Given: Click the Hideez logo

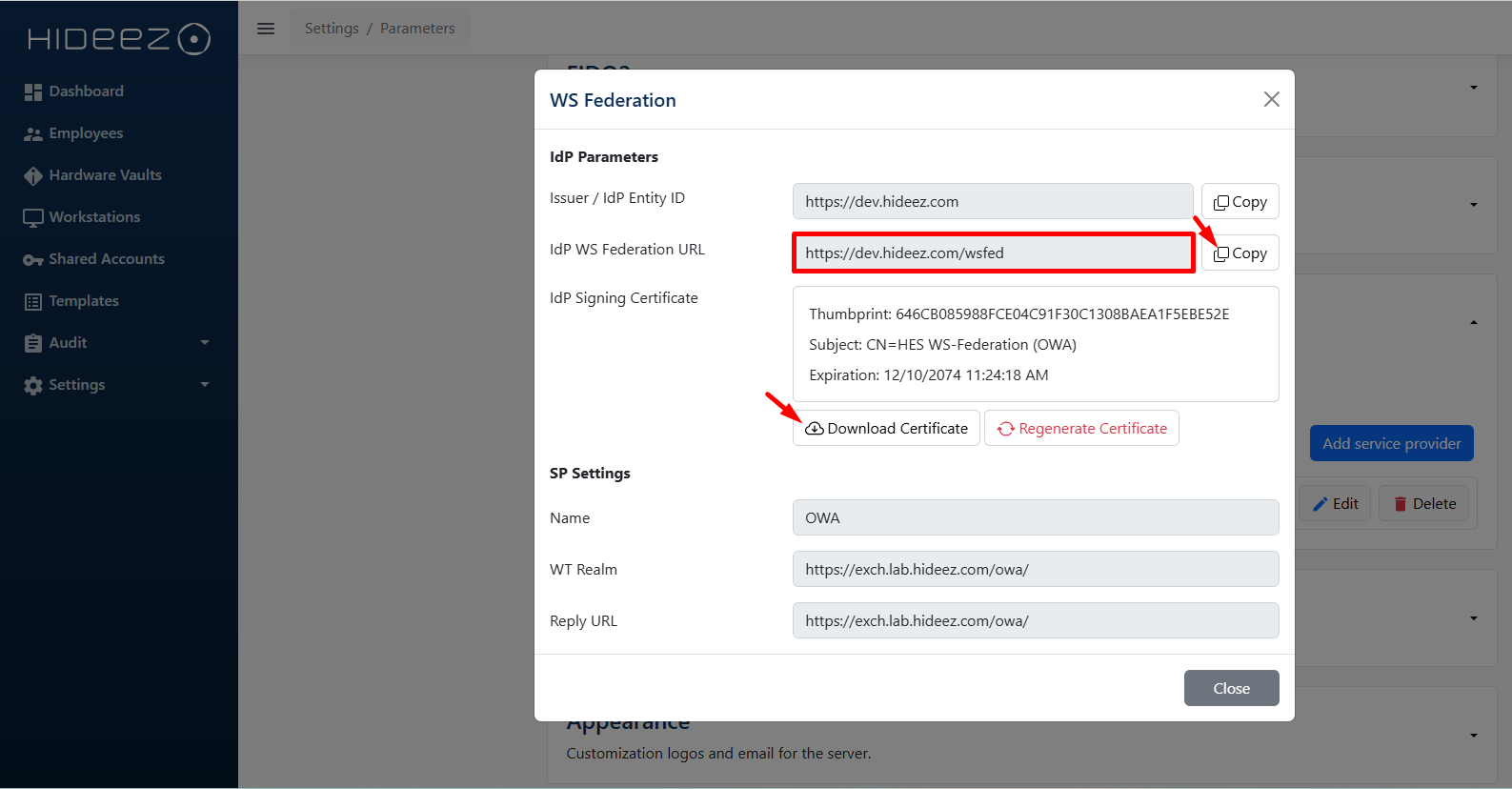Looking at the screenshot, I should click(x=118, y=39).
